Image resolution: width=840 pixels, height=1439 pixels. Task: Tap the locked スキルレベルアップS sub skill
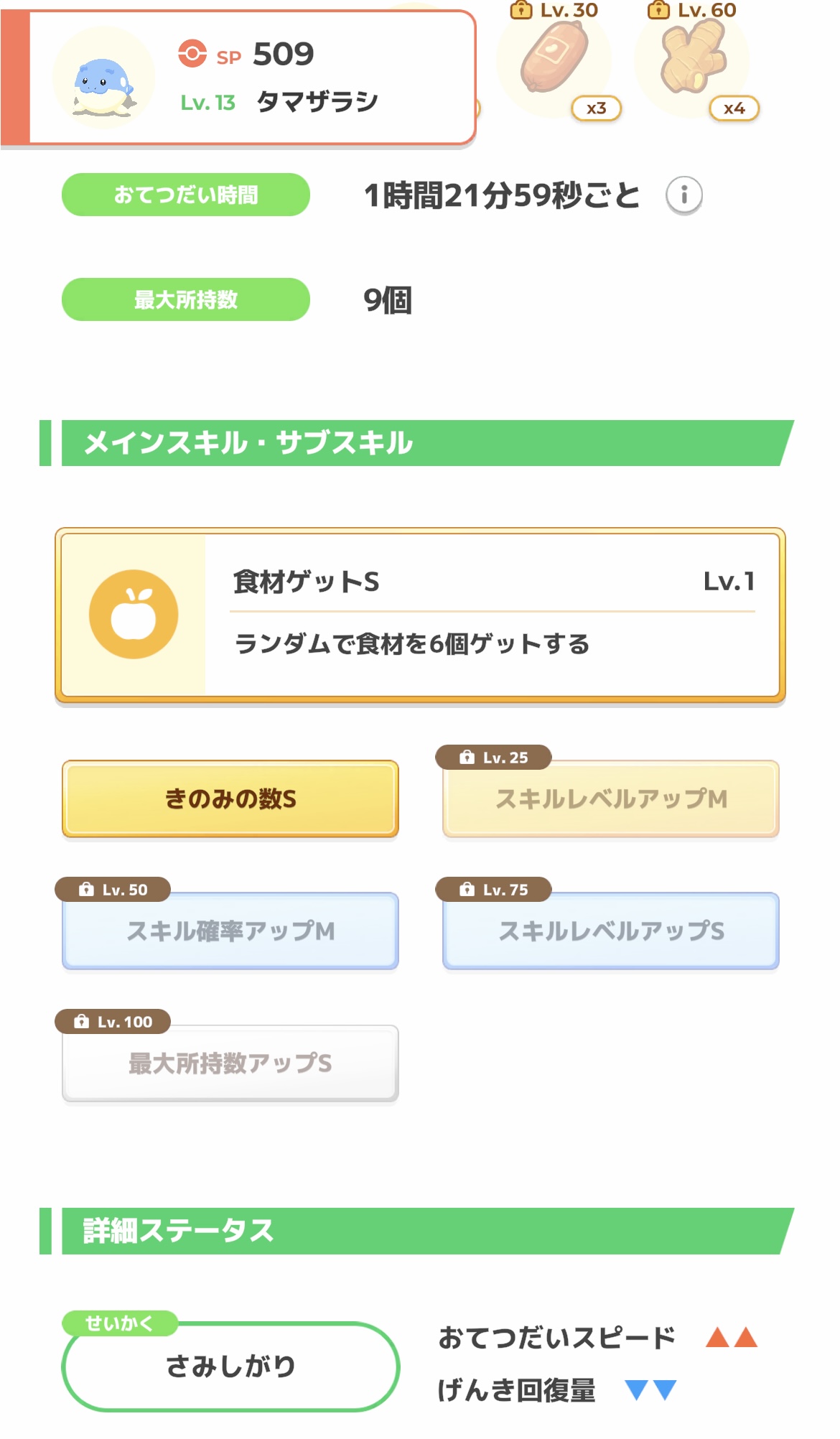611,931
